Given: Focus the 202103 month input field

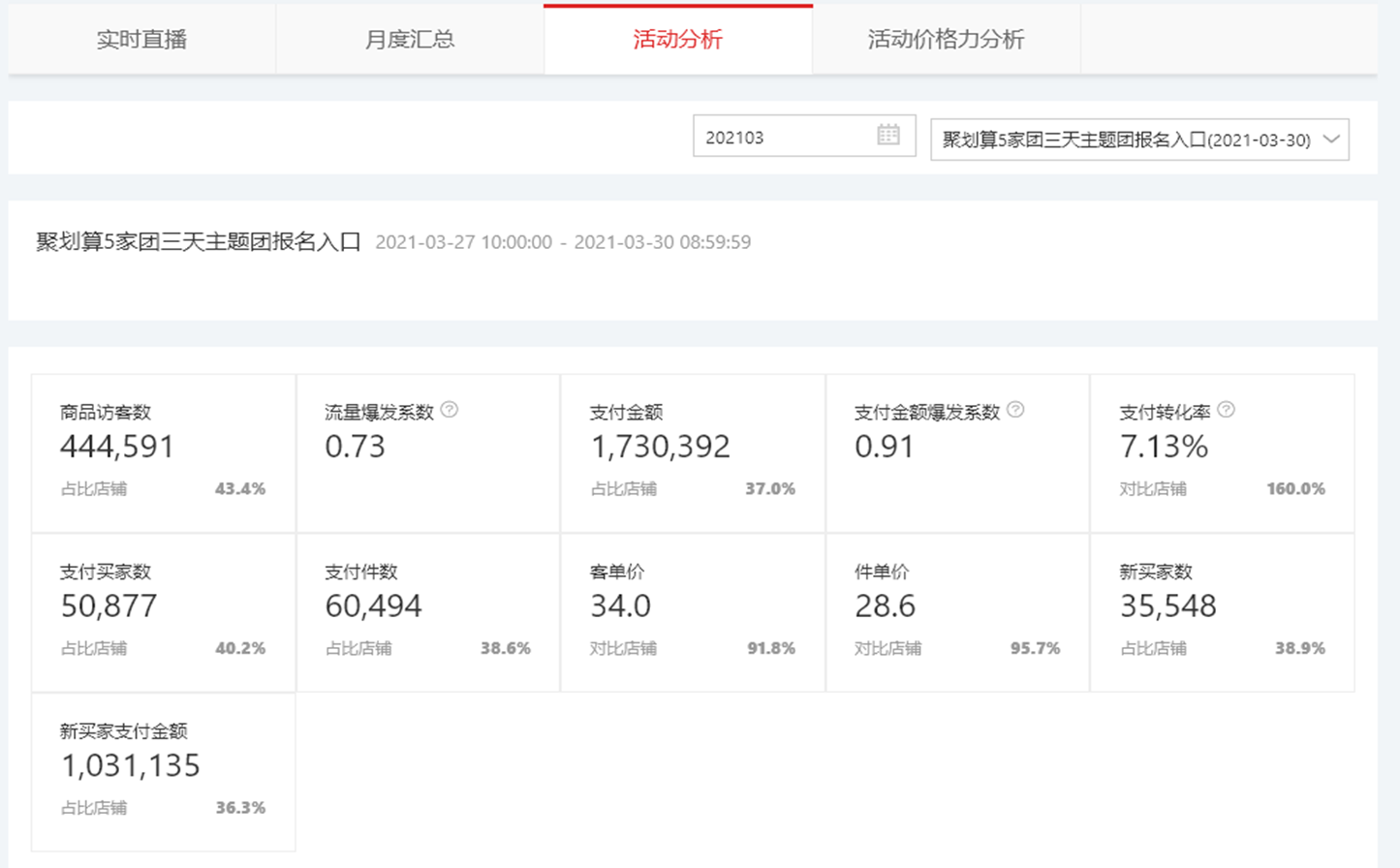Looking at the screenshot, I should point(804,136).
